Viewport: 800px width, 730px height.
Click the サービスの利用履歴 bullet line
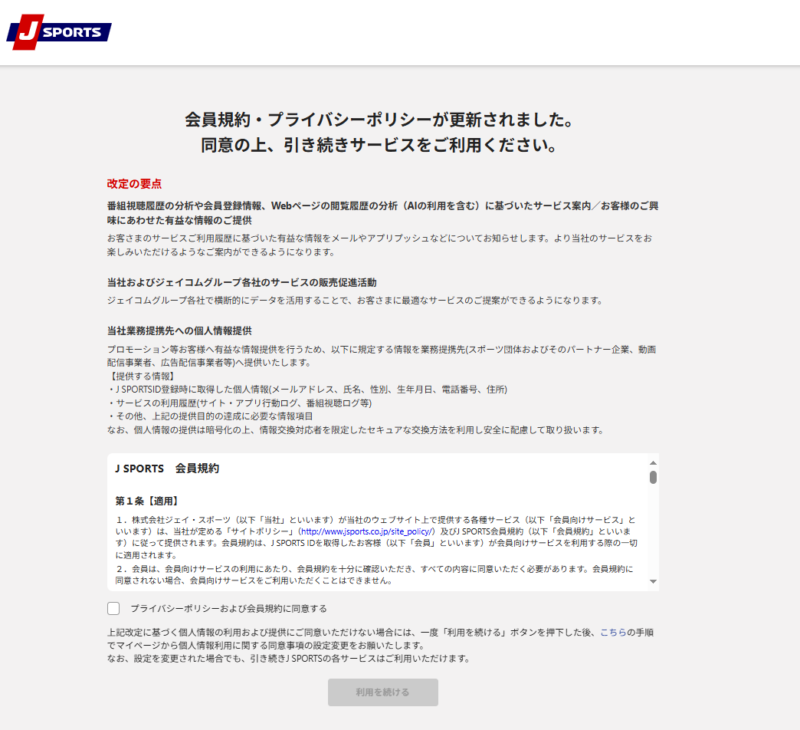pyautogui.click(x=240, y=403)
